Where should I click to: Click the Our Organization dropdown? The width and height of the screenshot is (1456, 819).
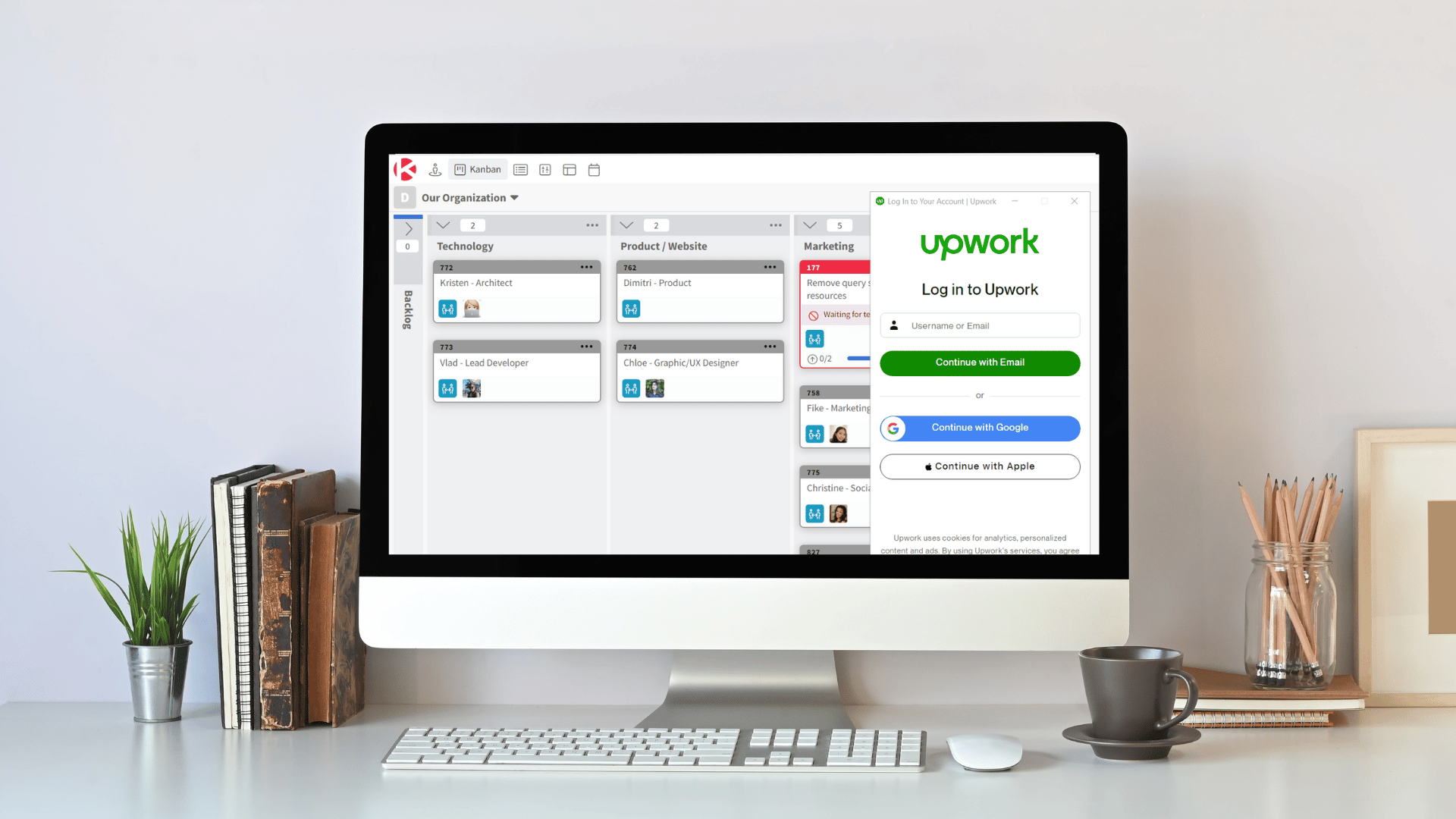[x=469, y=198]
